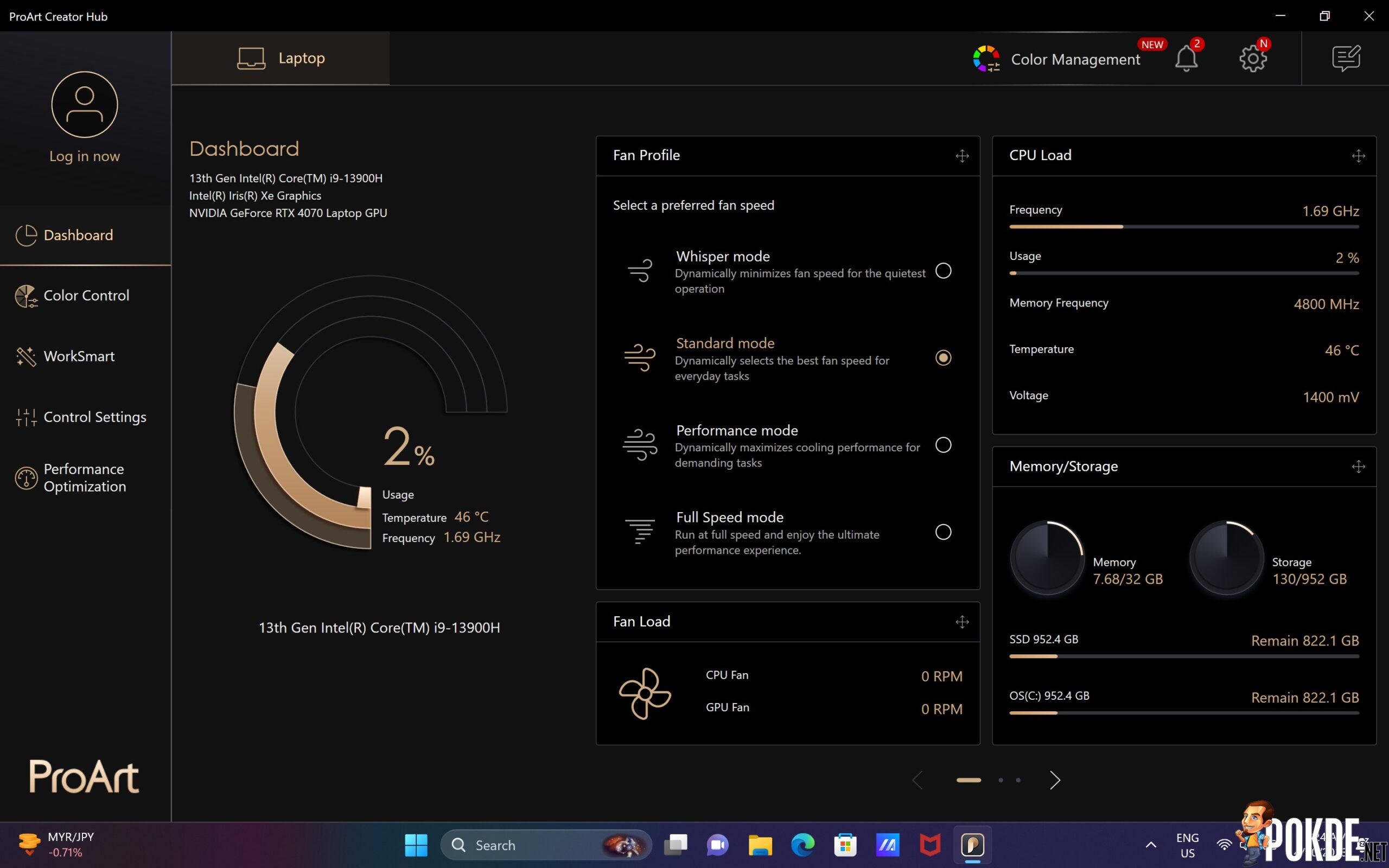Open McAfee from the taskbar
Image resolution: width=1389 pixels, height=868 pixels.
[x=930, y=845]
